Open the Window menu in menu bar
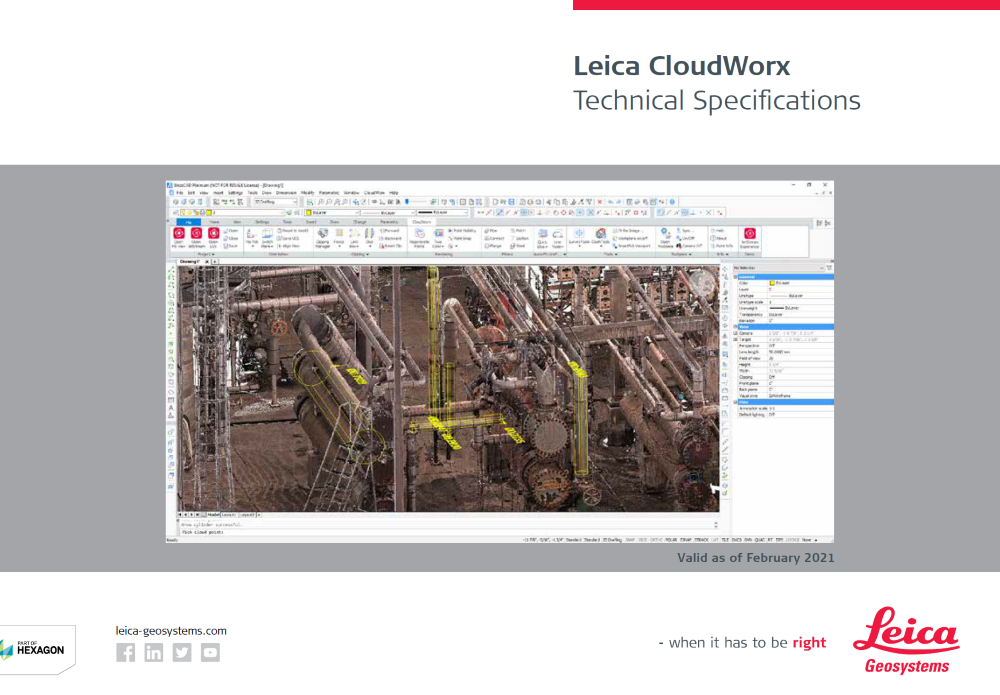Image resolution: width=1000 pixels, height=695 pixels. click(x=351, y=193)
